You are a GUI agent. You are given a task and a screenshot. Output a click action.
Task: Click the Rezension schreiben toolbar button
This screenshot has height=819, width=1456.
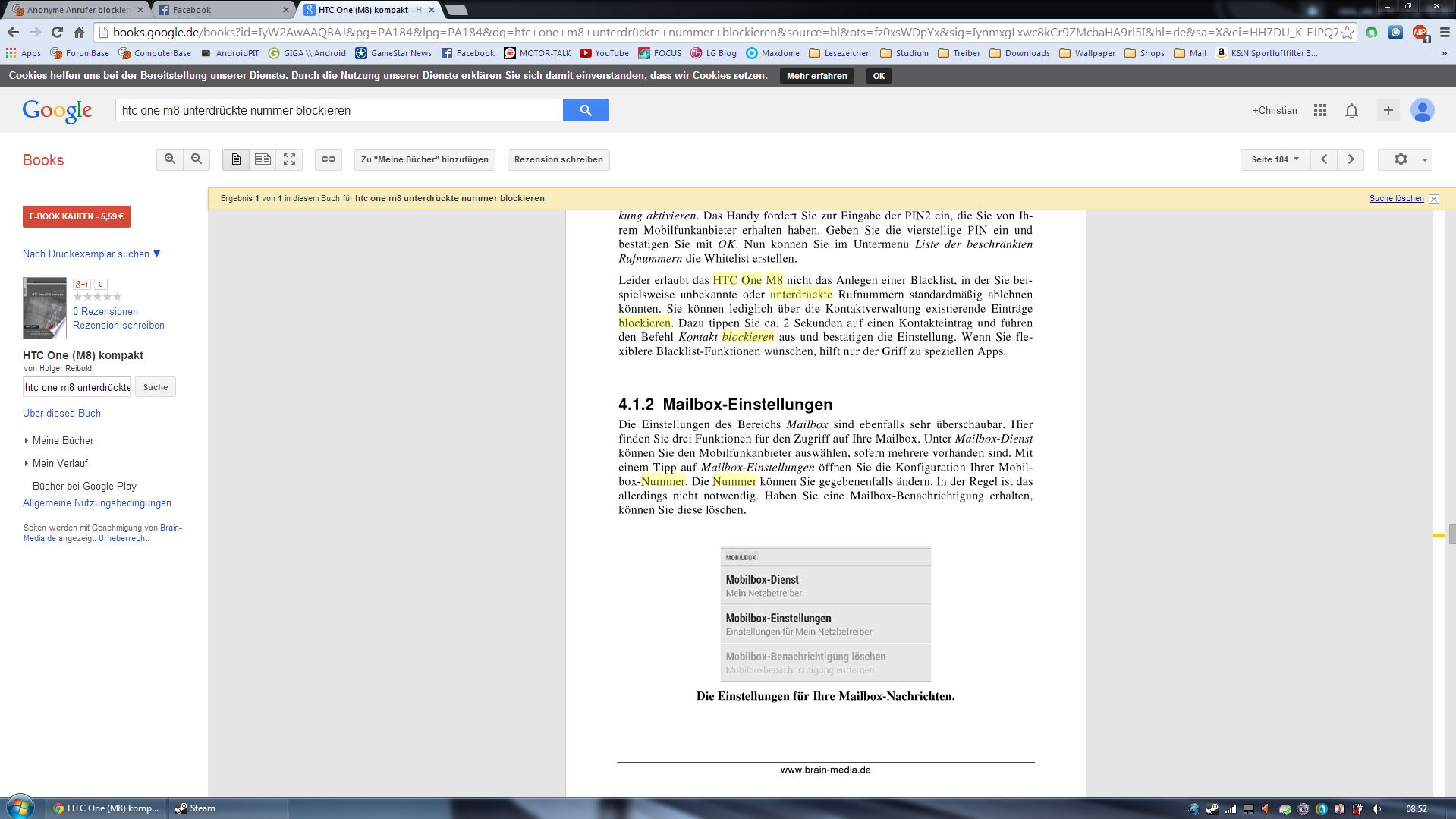tap(558, 159)
